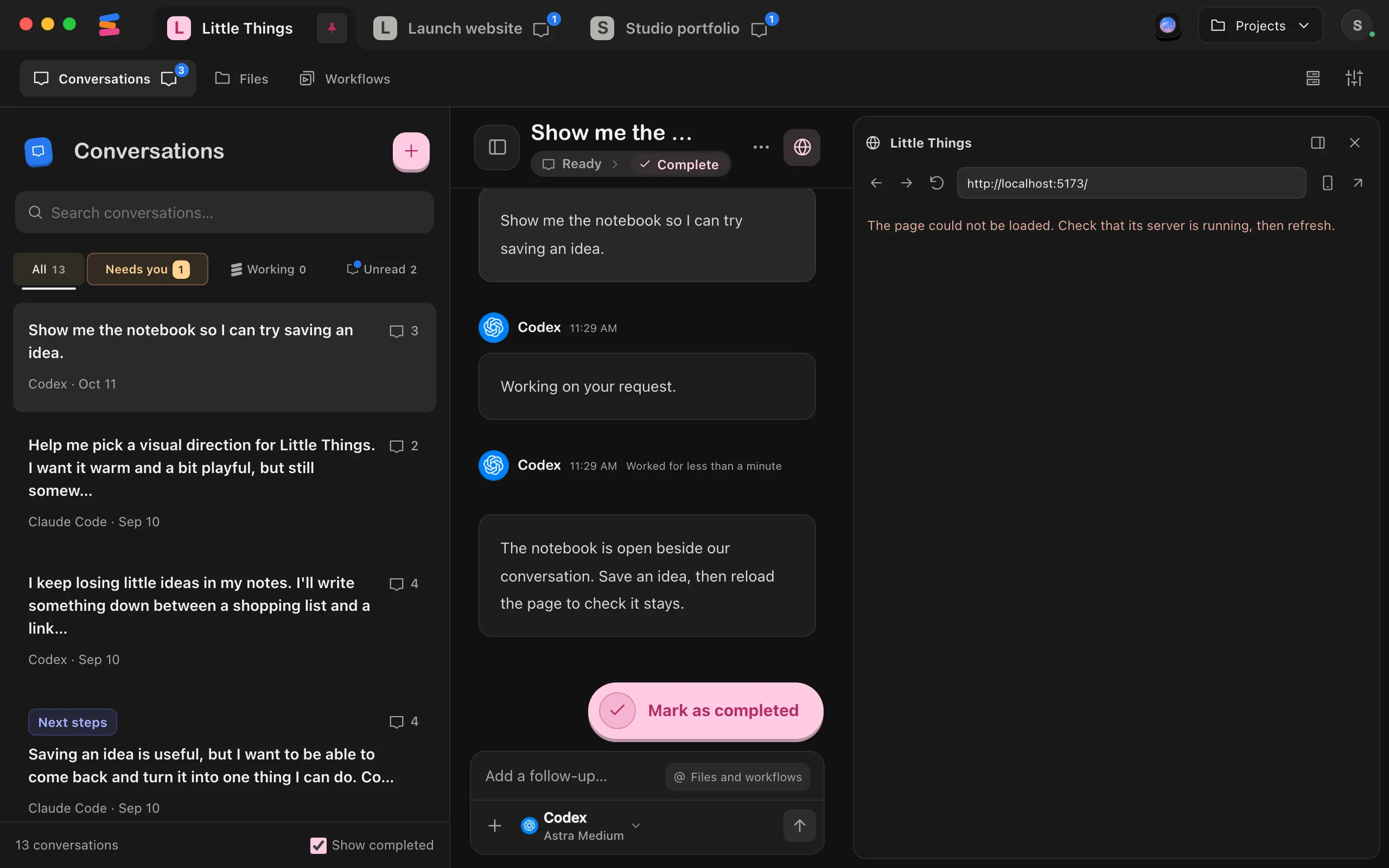Click the Files and workflows mention button
The height and width of the screenshot is (868, 1389).
click(737, 777)
